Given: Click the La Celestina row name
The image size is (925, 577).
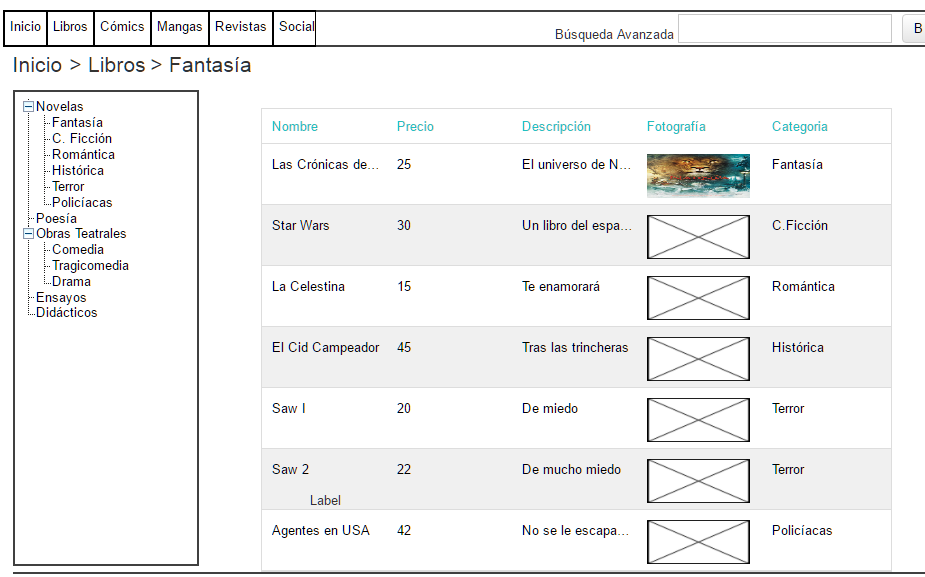Looking at the screenshot, I should [309, 287].
